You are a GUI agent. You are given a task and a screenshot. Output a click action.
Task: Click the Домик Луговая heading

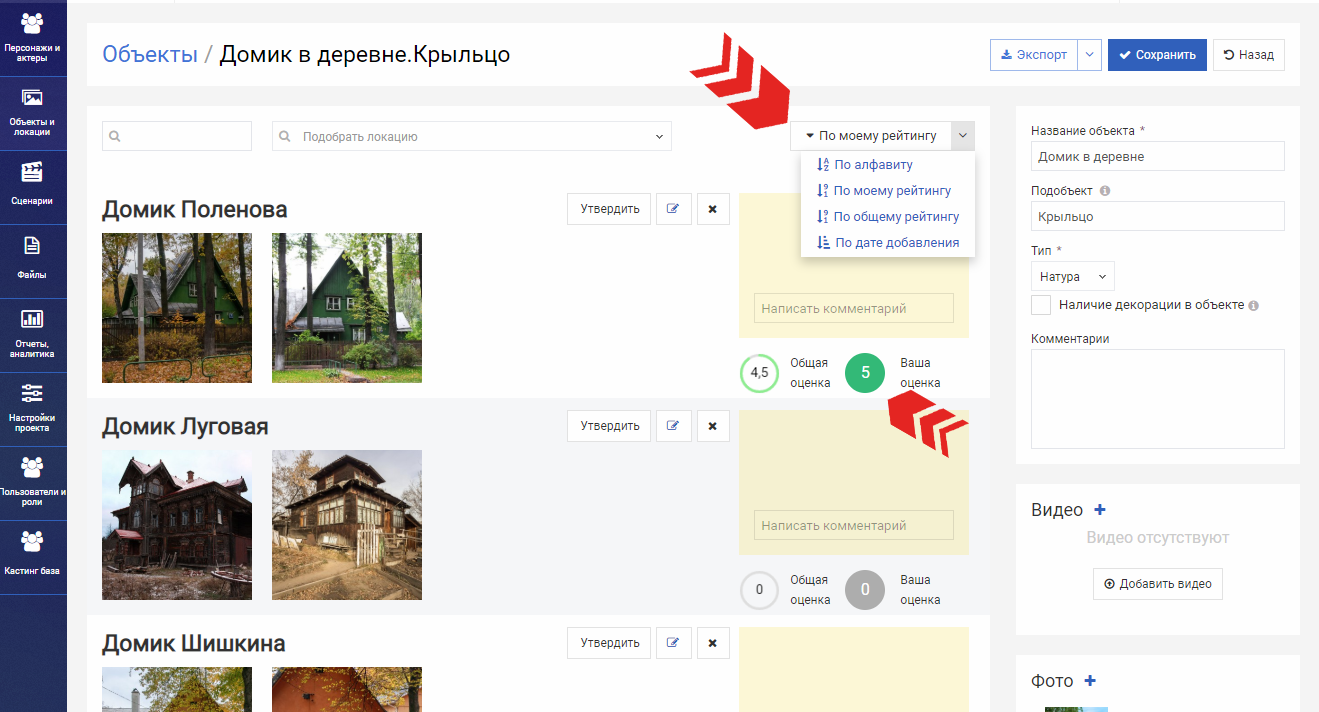point(185,426)
